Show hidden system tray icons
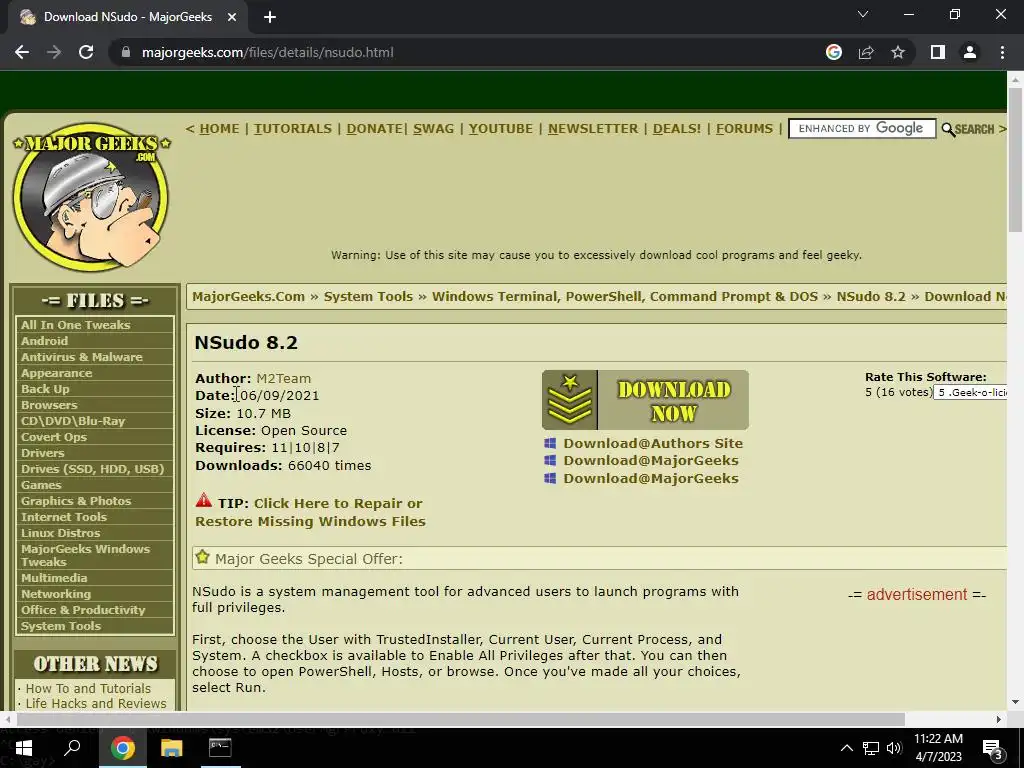The image size is (1024, 768). pos(846,748)
